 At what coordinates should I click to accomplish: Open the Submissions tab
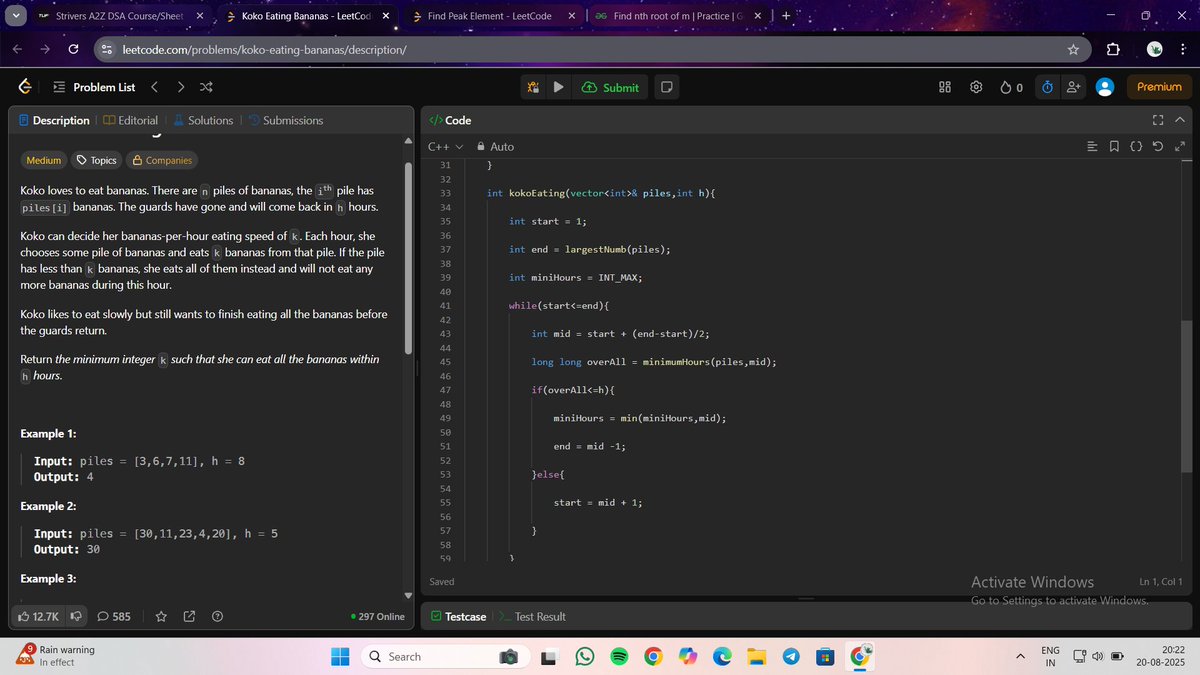coord(285,120)
